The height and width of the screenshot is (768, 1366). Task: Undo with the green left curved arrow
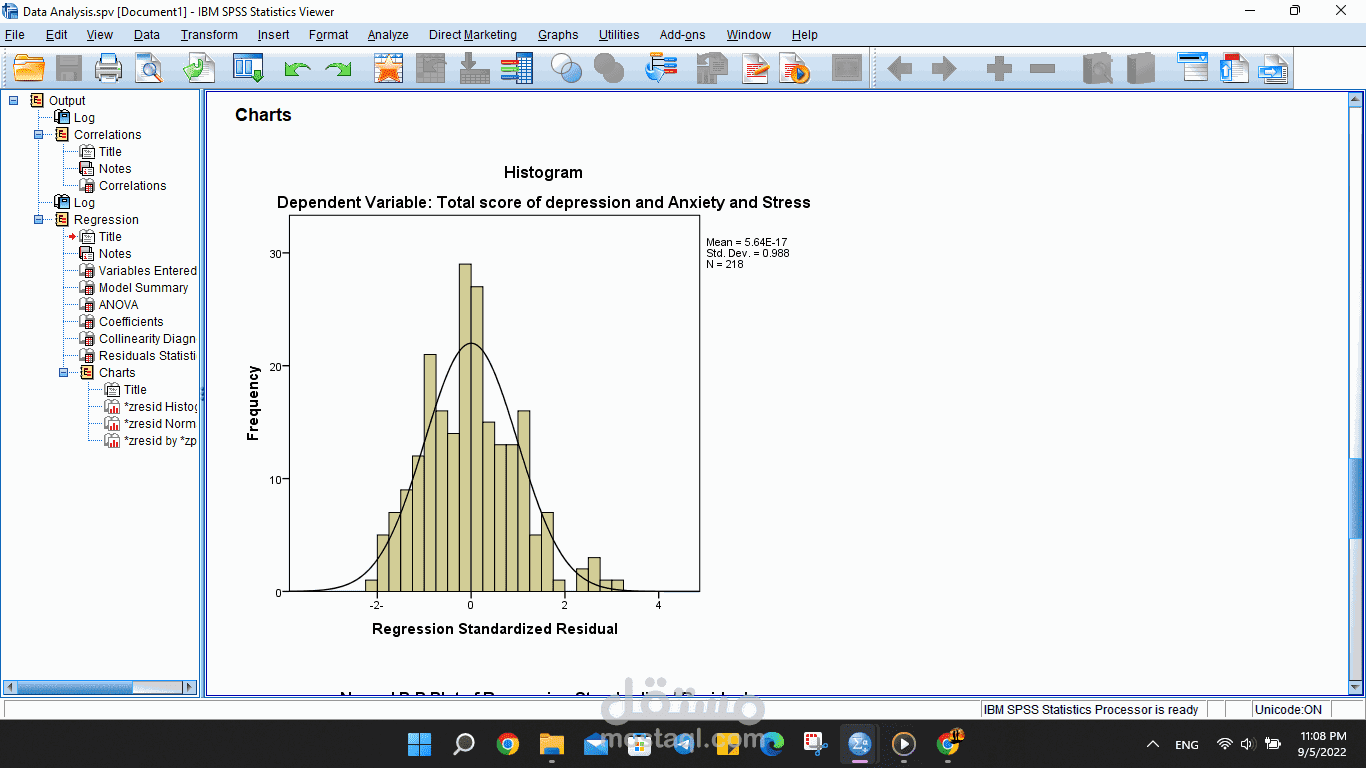click(297, 68)
